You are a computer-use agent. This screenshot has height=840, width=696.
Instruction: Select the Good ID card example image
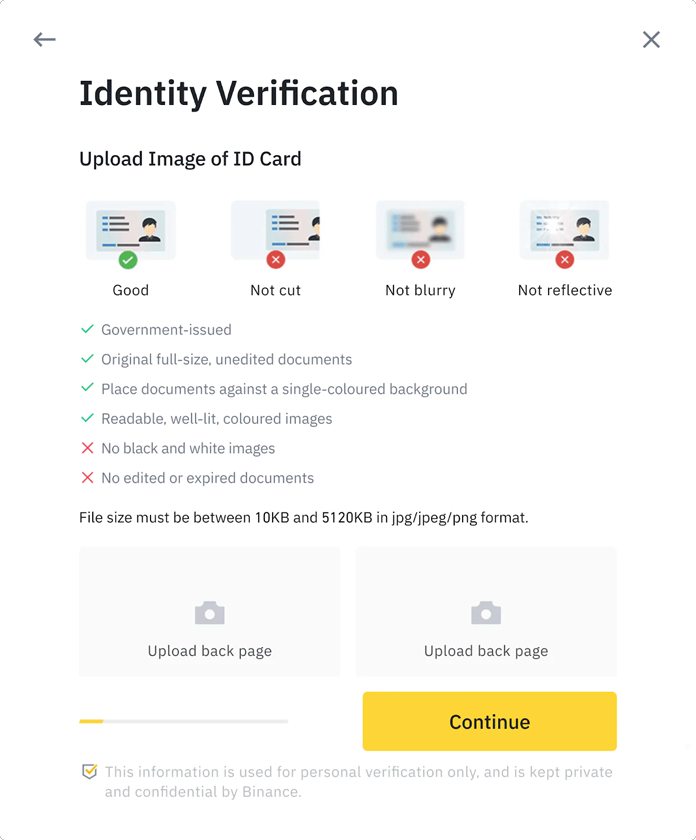click(x=130, y=229)
